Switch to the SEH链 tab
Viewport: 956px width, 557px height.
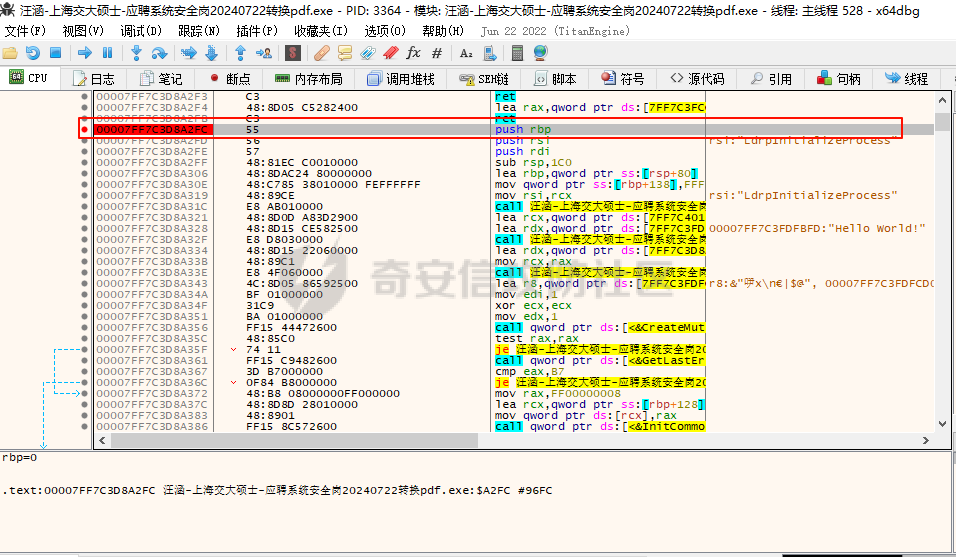(484, 79)
